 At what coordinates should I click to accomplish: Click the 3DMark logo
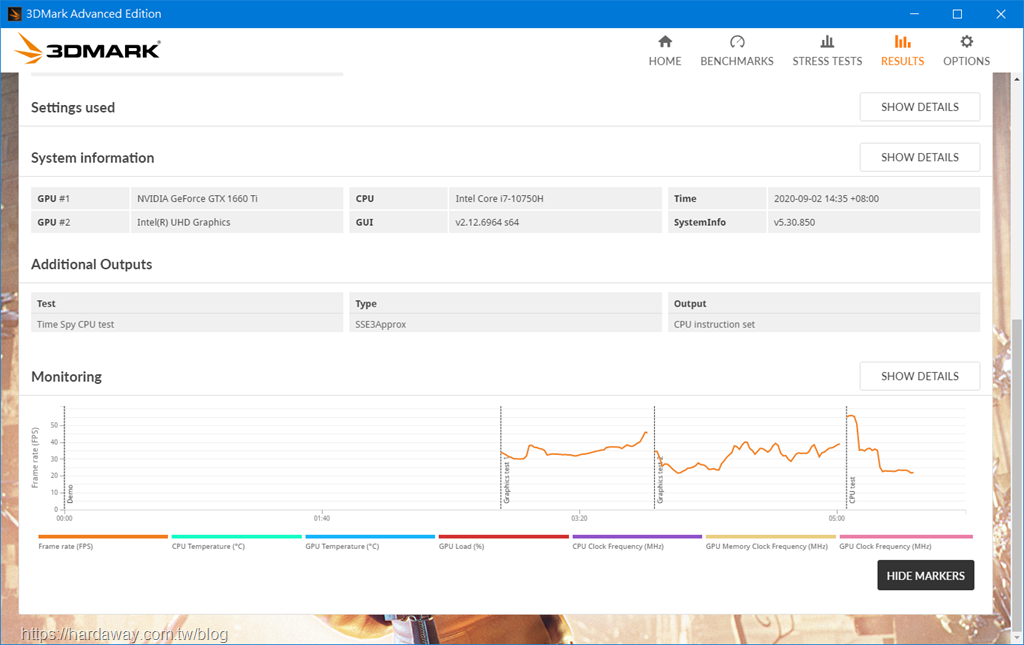click(87, 48)
